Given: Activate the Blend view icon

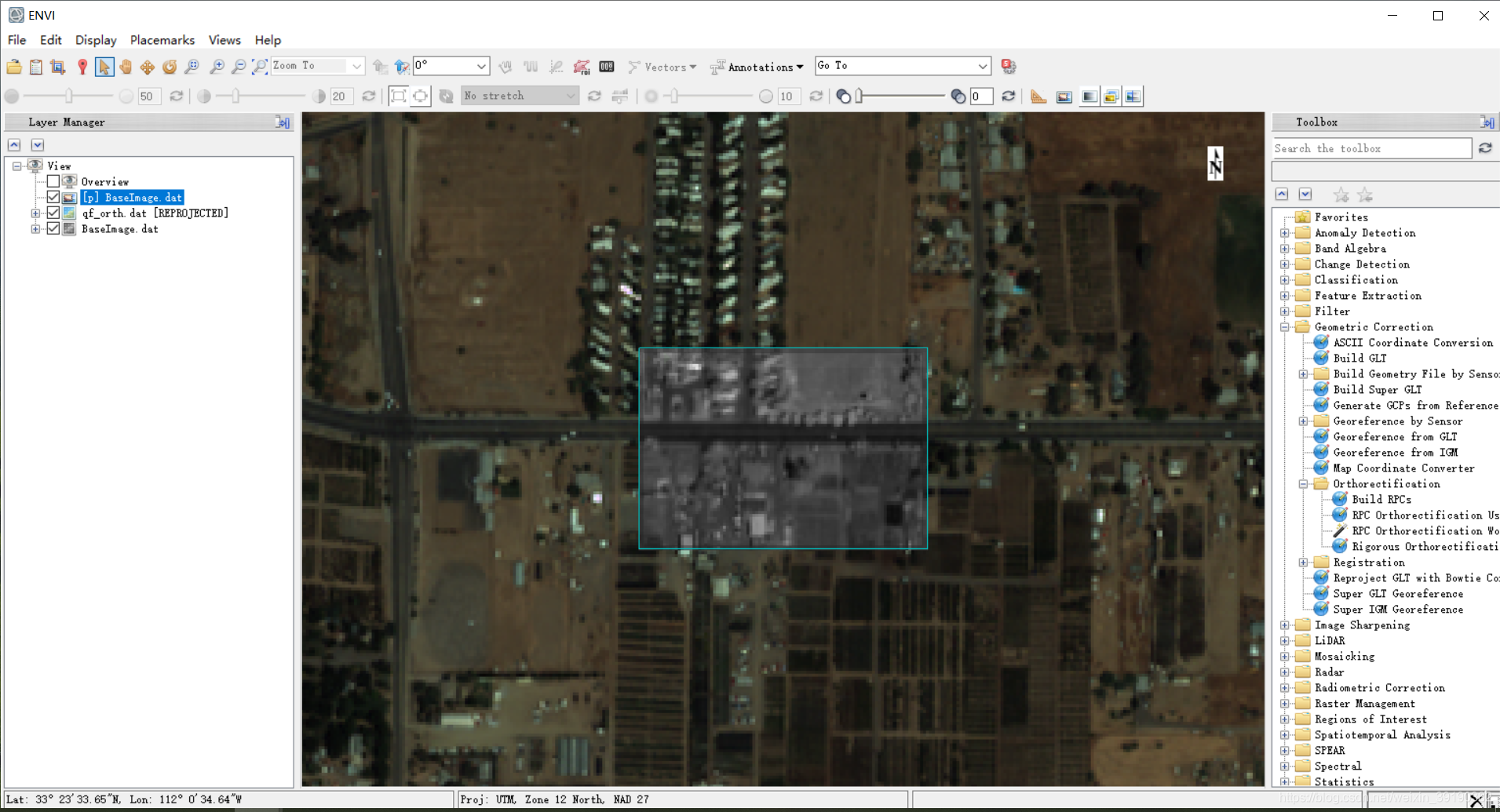Looking at the screenshot, I should coord(1089,96).
